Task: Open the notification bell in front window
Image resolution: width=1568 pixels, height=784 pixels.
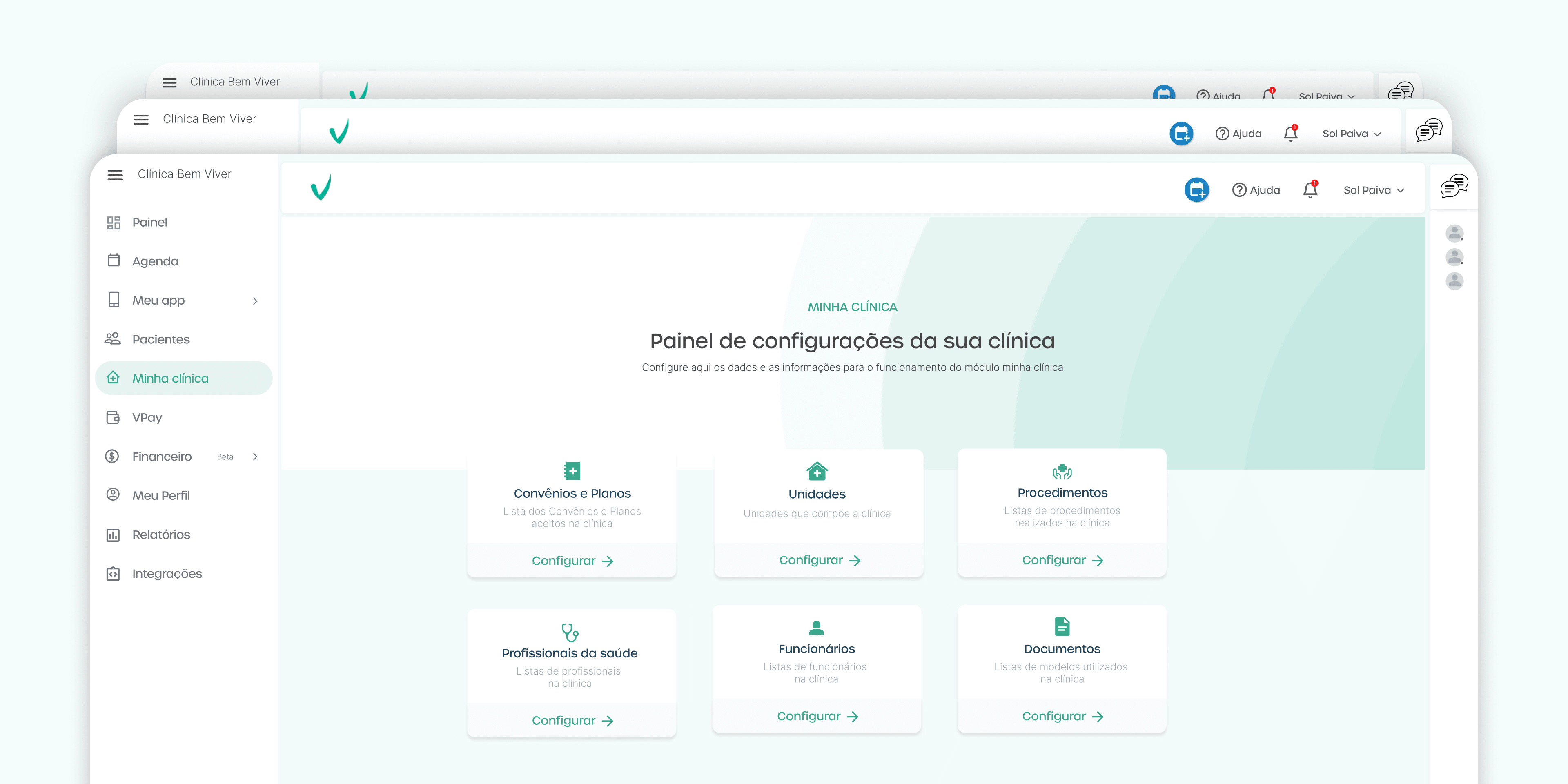Action: [x=1310, y=189]
